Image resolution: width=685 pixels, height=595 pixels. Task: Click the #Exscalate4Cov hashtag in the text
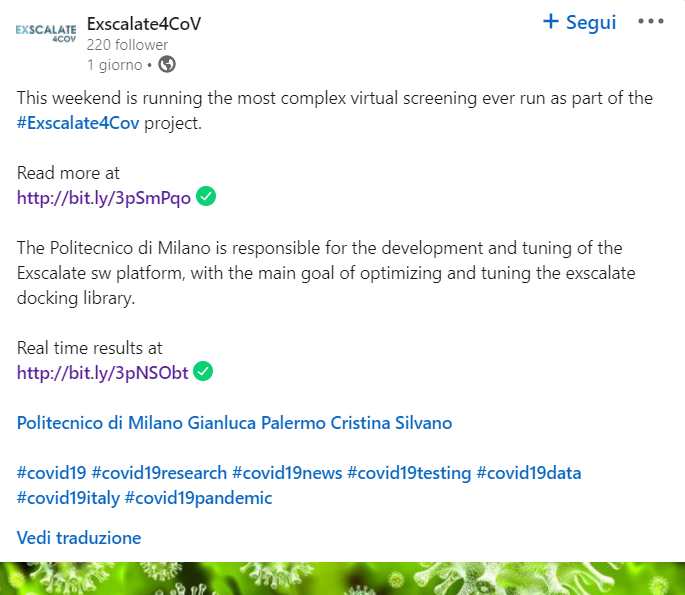(x=79, y=123)
